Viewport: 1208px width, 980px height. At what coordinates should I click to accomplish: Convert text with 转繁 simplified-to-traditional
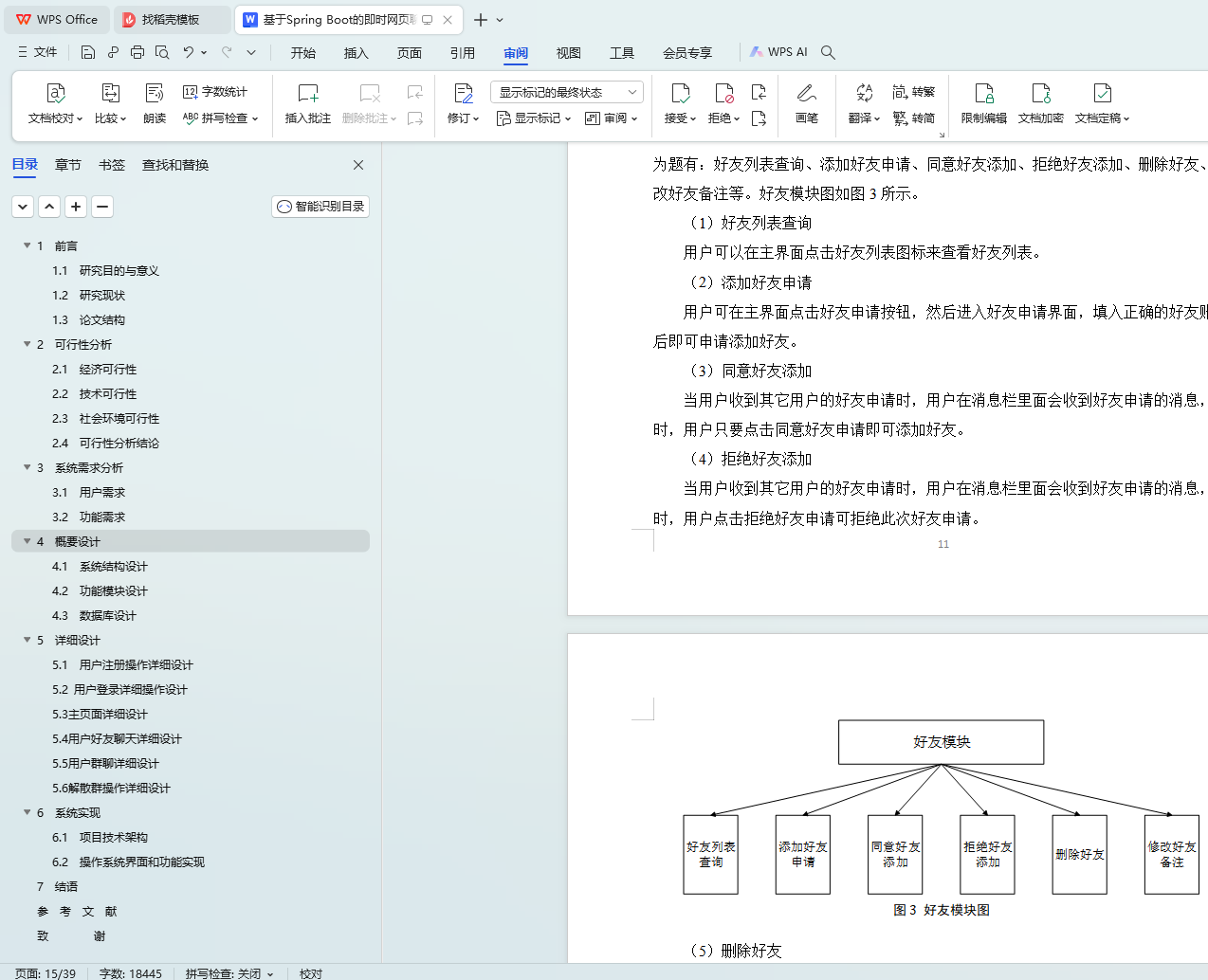tap(914, 92)
